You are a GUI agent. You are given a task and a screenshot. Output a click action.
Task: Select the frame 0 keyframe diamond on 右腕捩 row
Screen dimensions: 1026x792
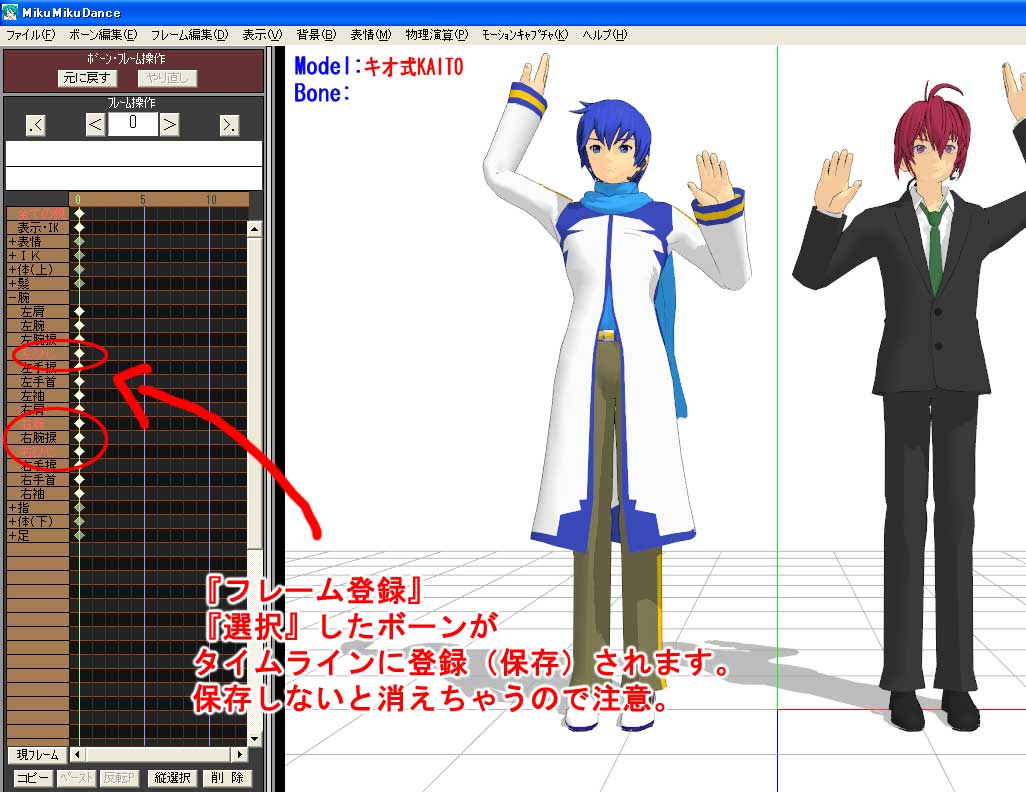click(x=79, y=437)
